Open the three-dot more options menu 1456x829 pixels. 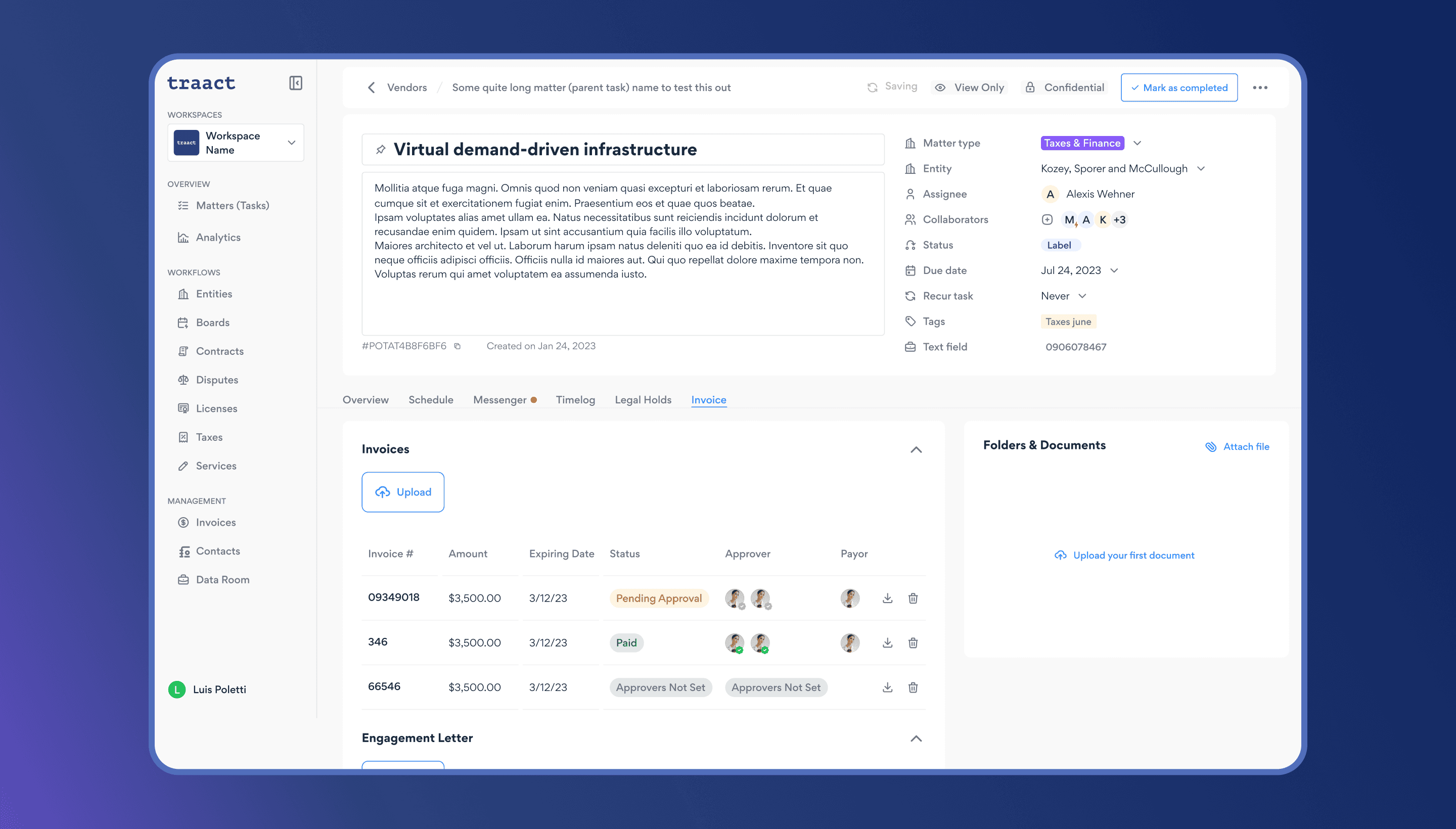(1260, 87)
